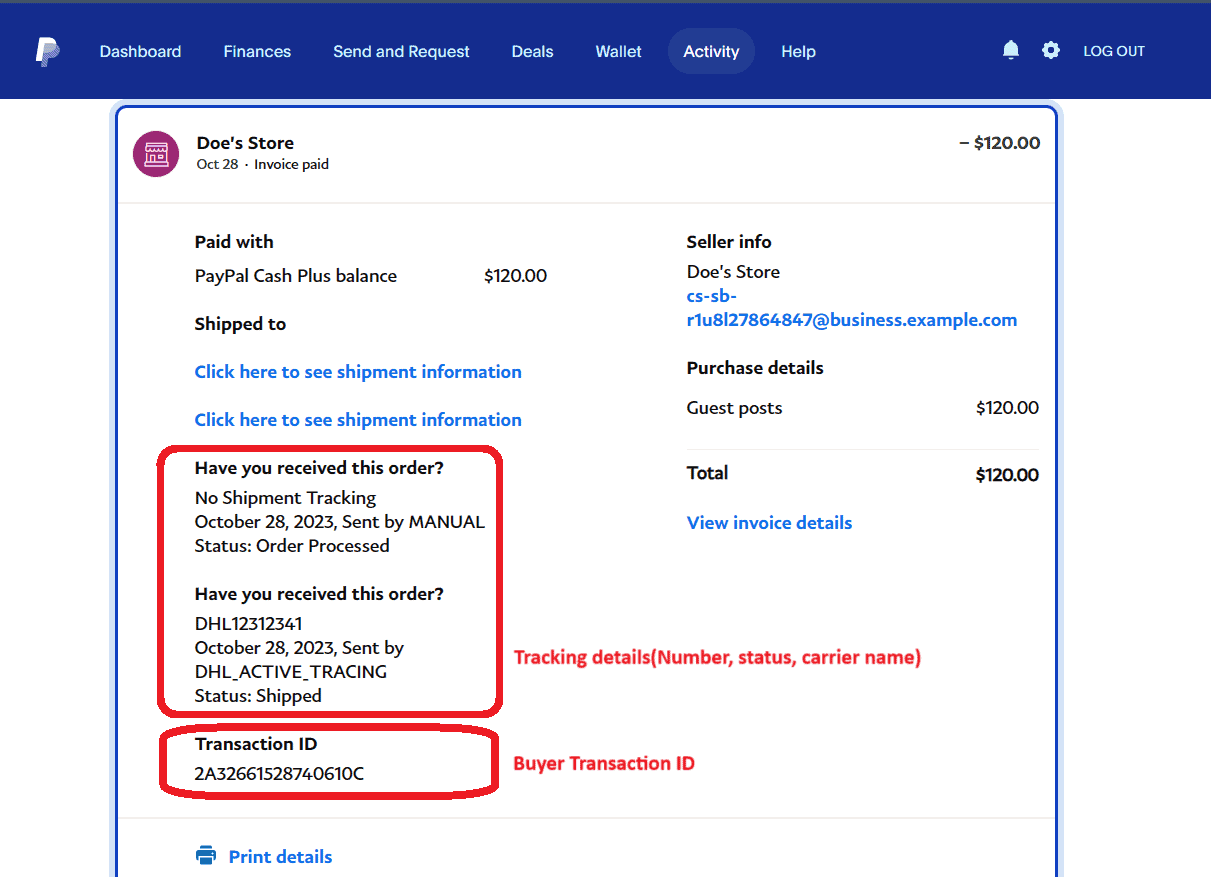
Task: Click the "Oct 28 · Invoice paid" text
Action: (262, 164)
